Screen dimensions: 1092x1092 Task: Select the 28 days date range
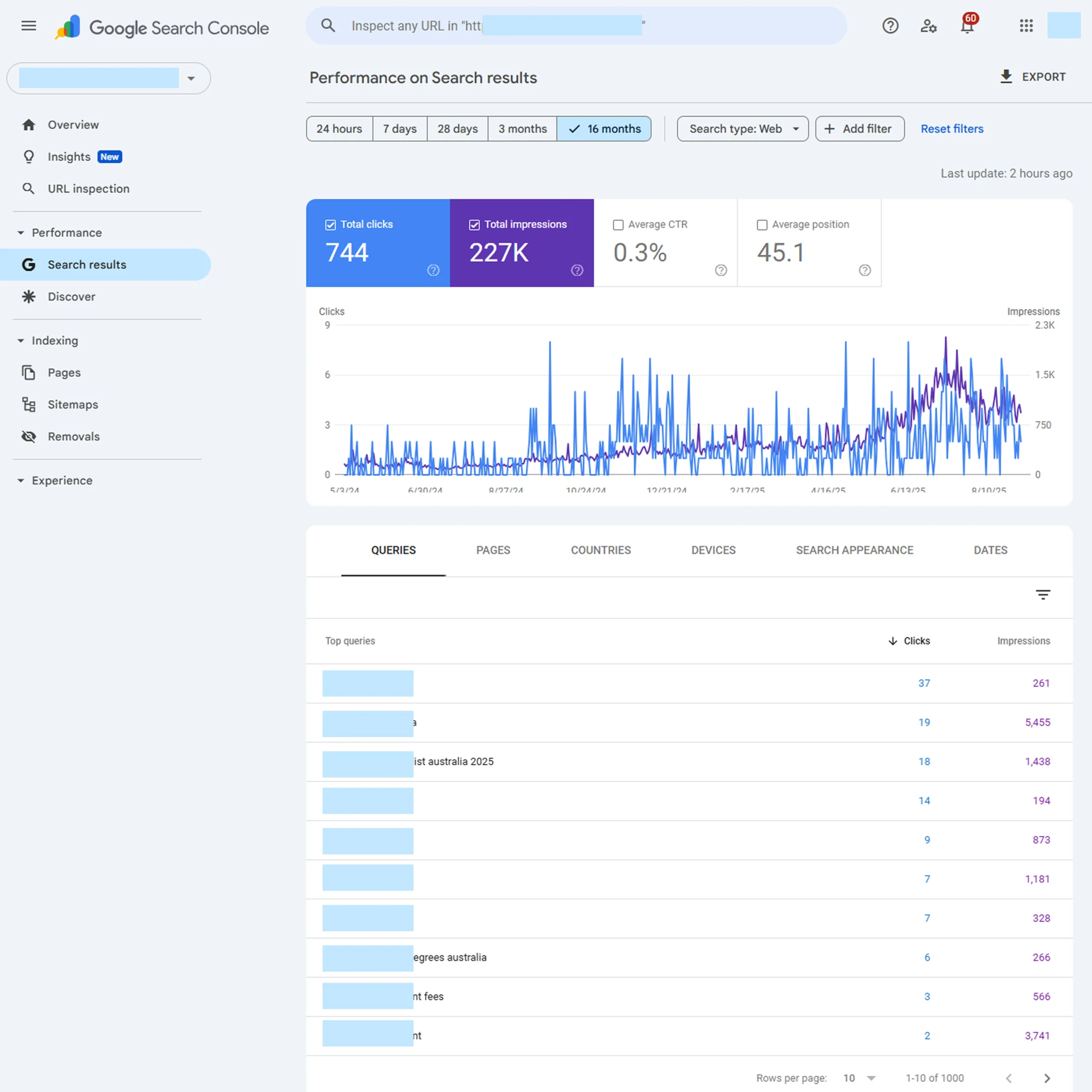[x=457, y=129]
